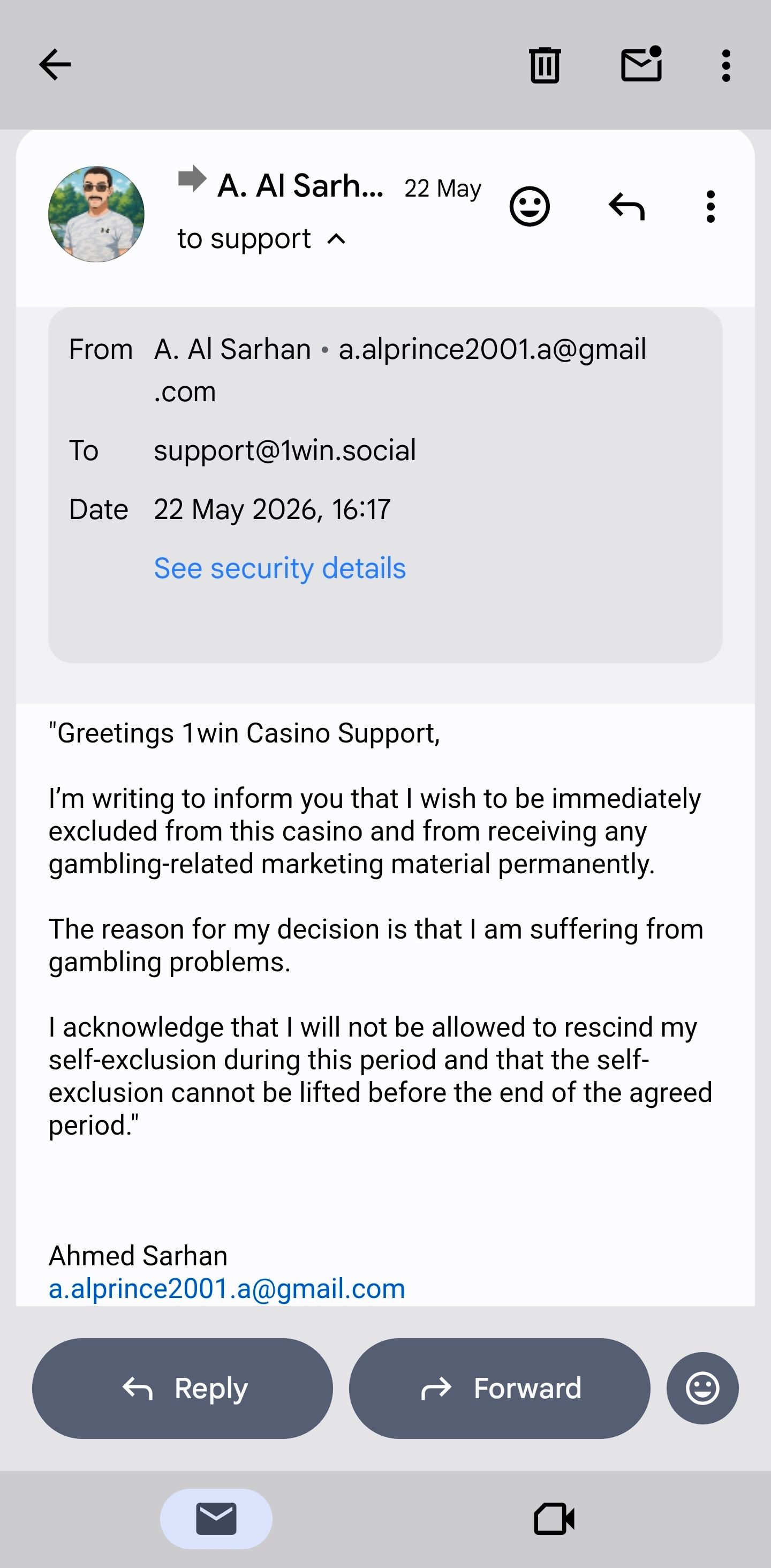Open the top bar overflow menu

[725, 65]
